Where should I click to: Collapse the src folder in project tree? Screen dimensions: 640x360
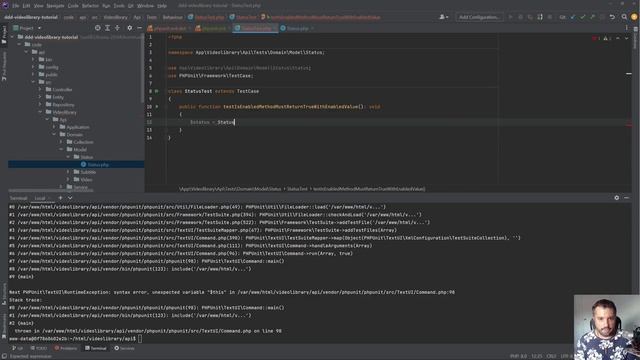click(x=33, y=82)
